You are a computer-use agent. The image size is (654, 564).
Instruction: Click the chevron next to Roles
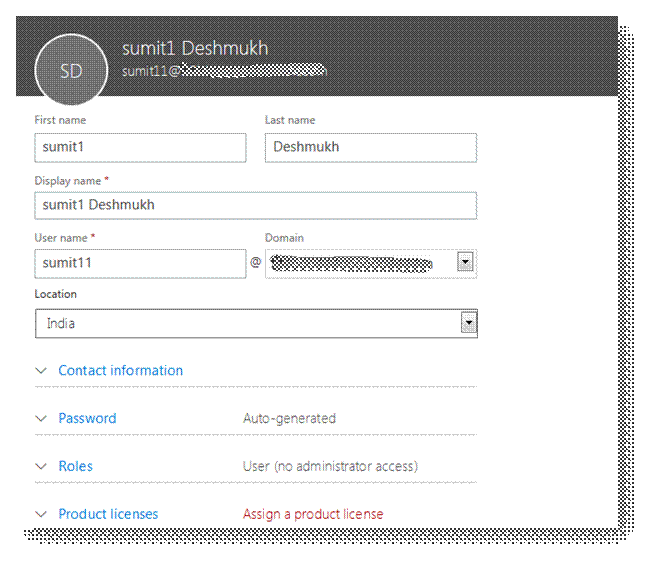pos(41,466)
